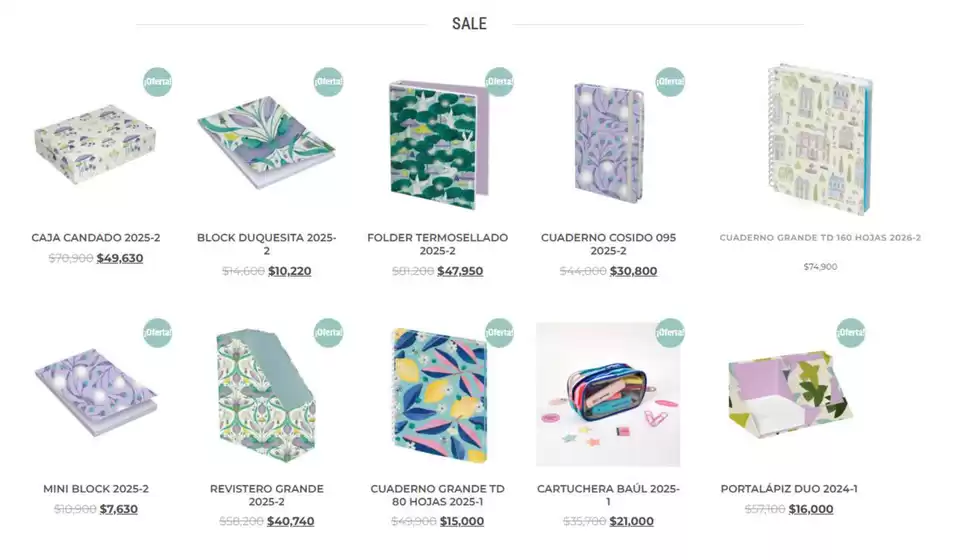Click the ¡Oferta! badge on Cartuchera Baúl
The height and width of the screenshot is (560, 956).
click(670, 333)
